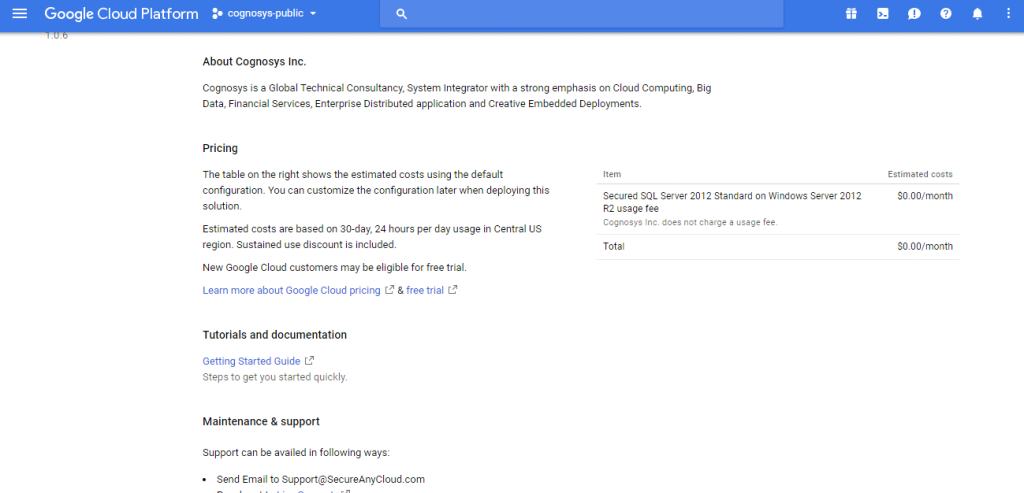Click the Item column header
The image size is (1024, 493).
point(612,174)
